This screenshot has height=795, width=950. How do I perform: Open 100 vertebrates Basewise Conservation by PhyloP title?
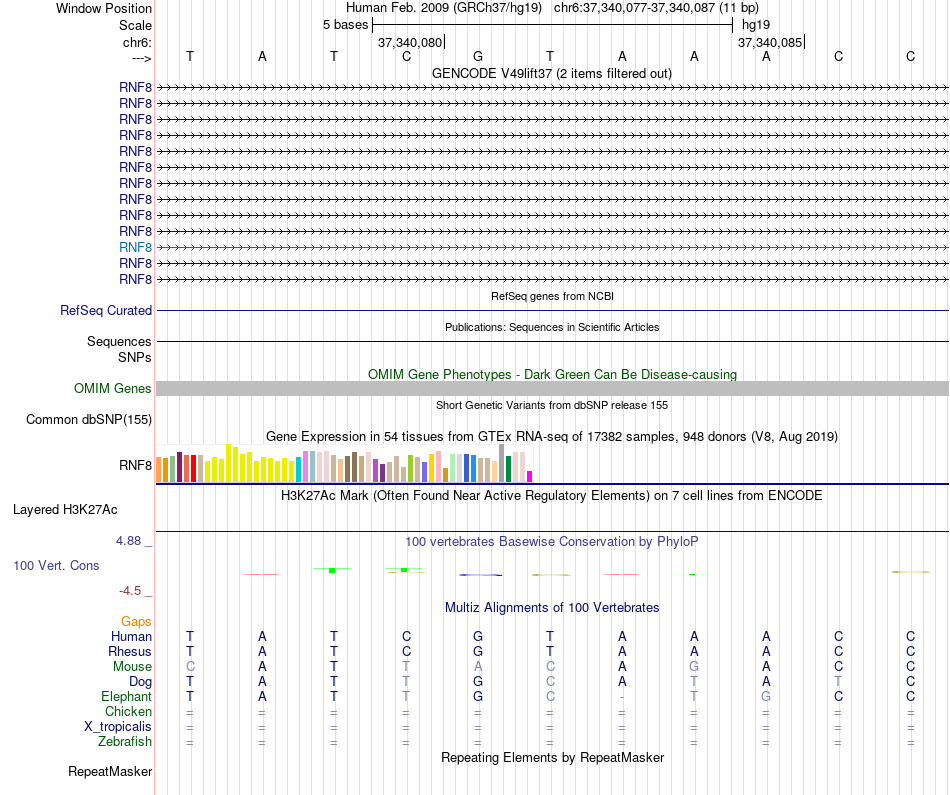point(552,542)
